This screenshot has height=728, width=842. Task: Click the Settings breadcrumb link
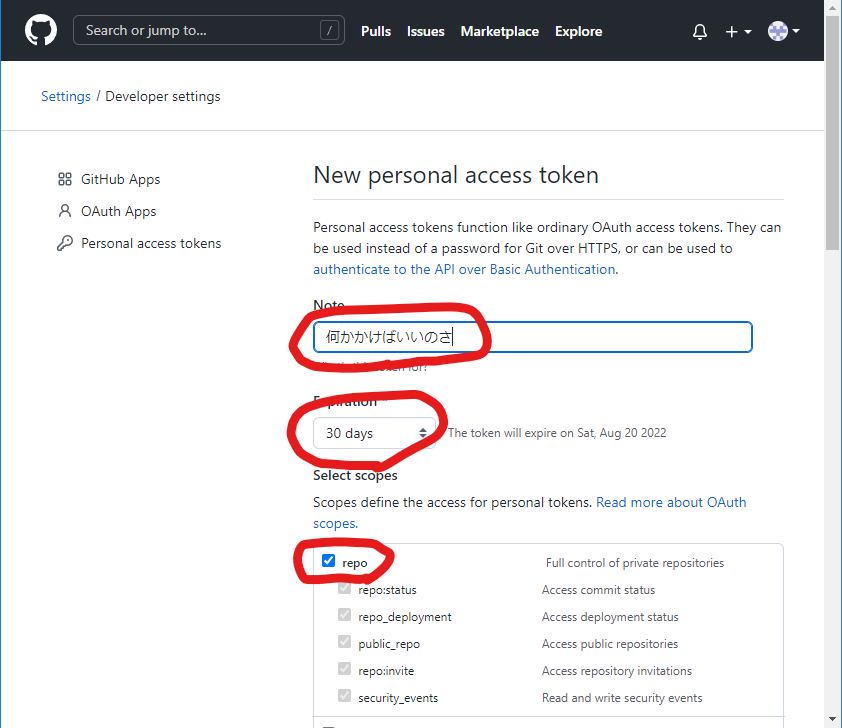click(x=66, y=97)
